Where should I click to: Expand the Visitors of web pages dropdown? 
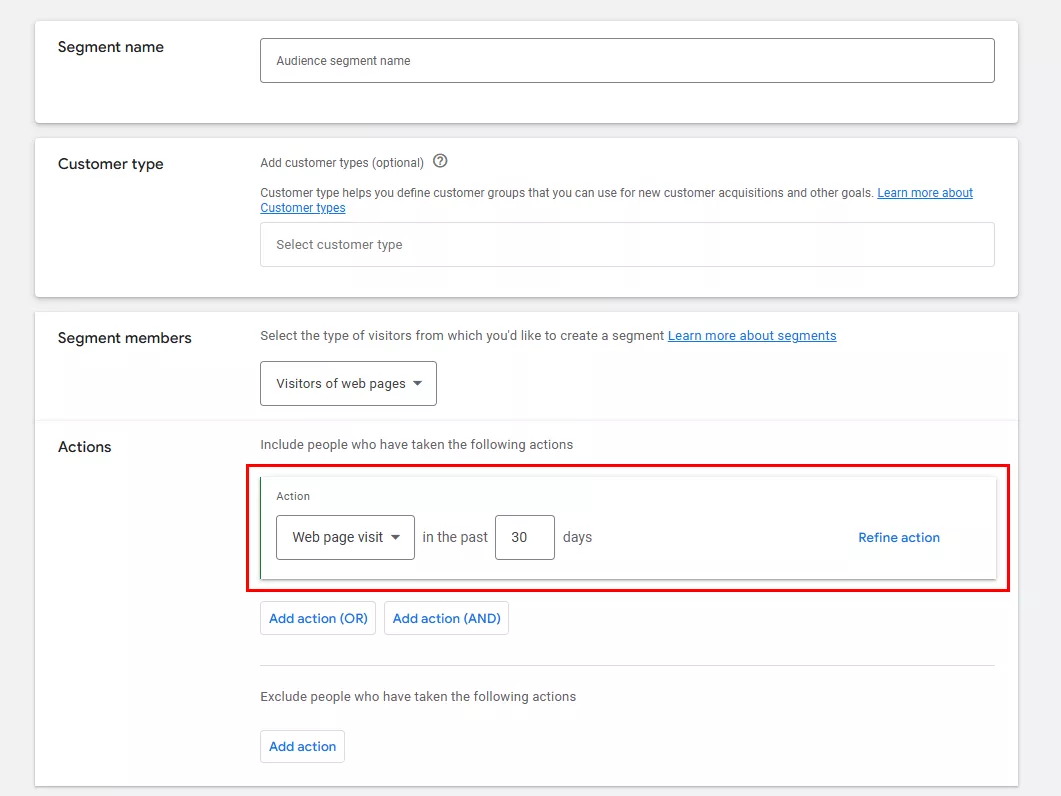coord(348,384)
